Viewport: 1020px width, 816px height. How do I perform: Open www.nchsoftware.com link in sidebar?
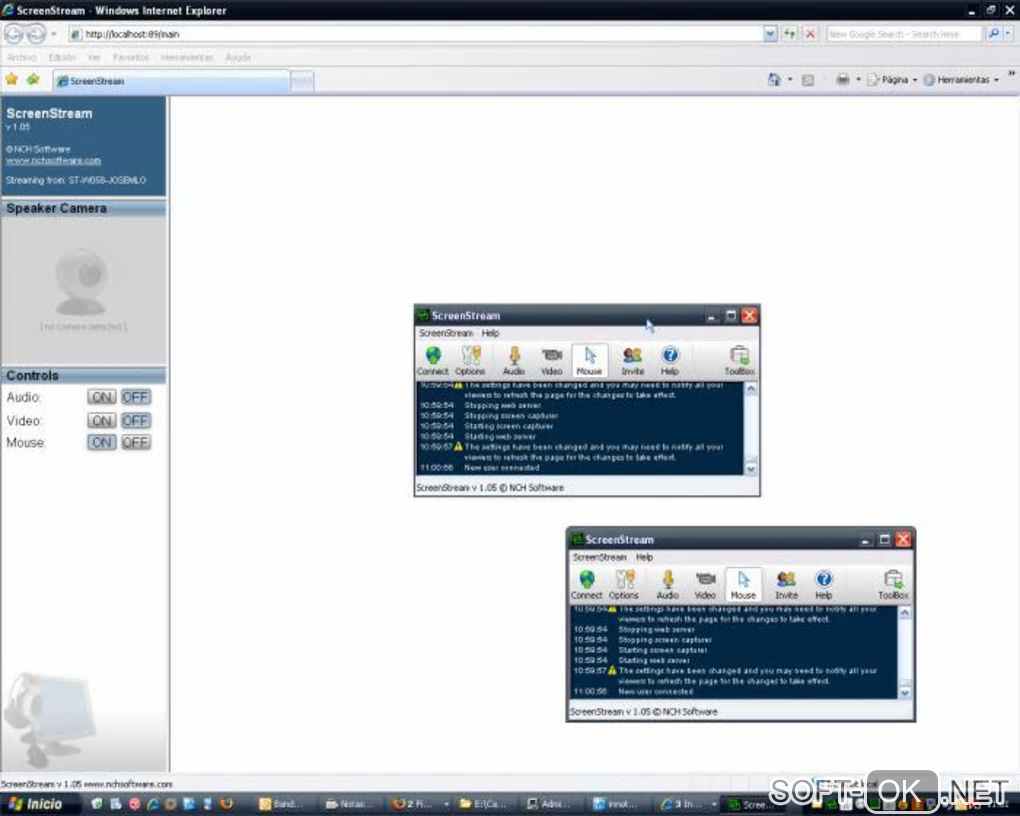tap(53, 160)
